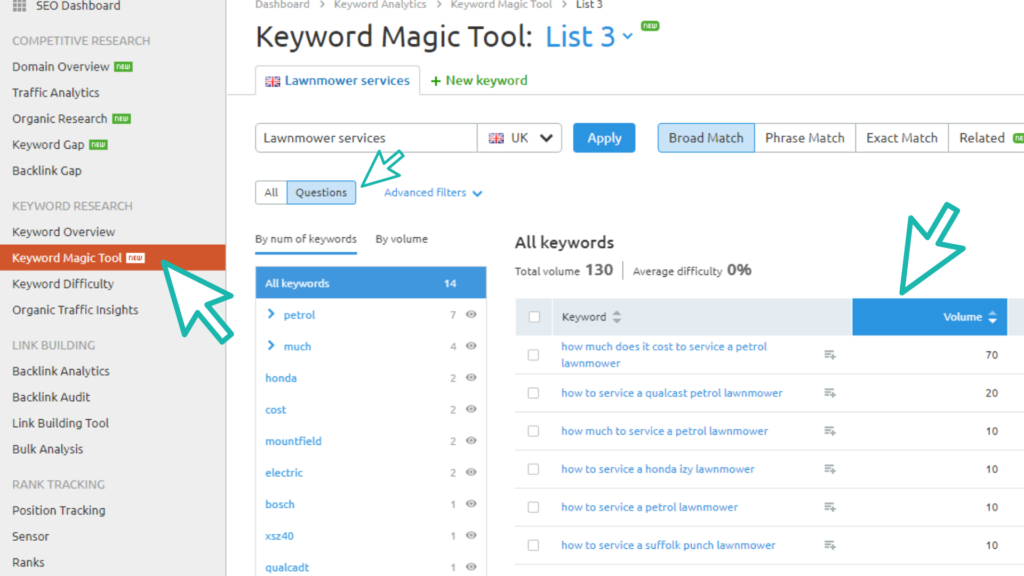Screen dimensions: 1024x576
Task: Check box for 'how much to service' keyword
Action: 534,431
